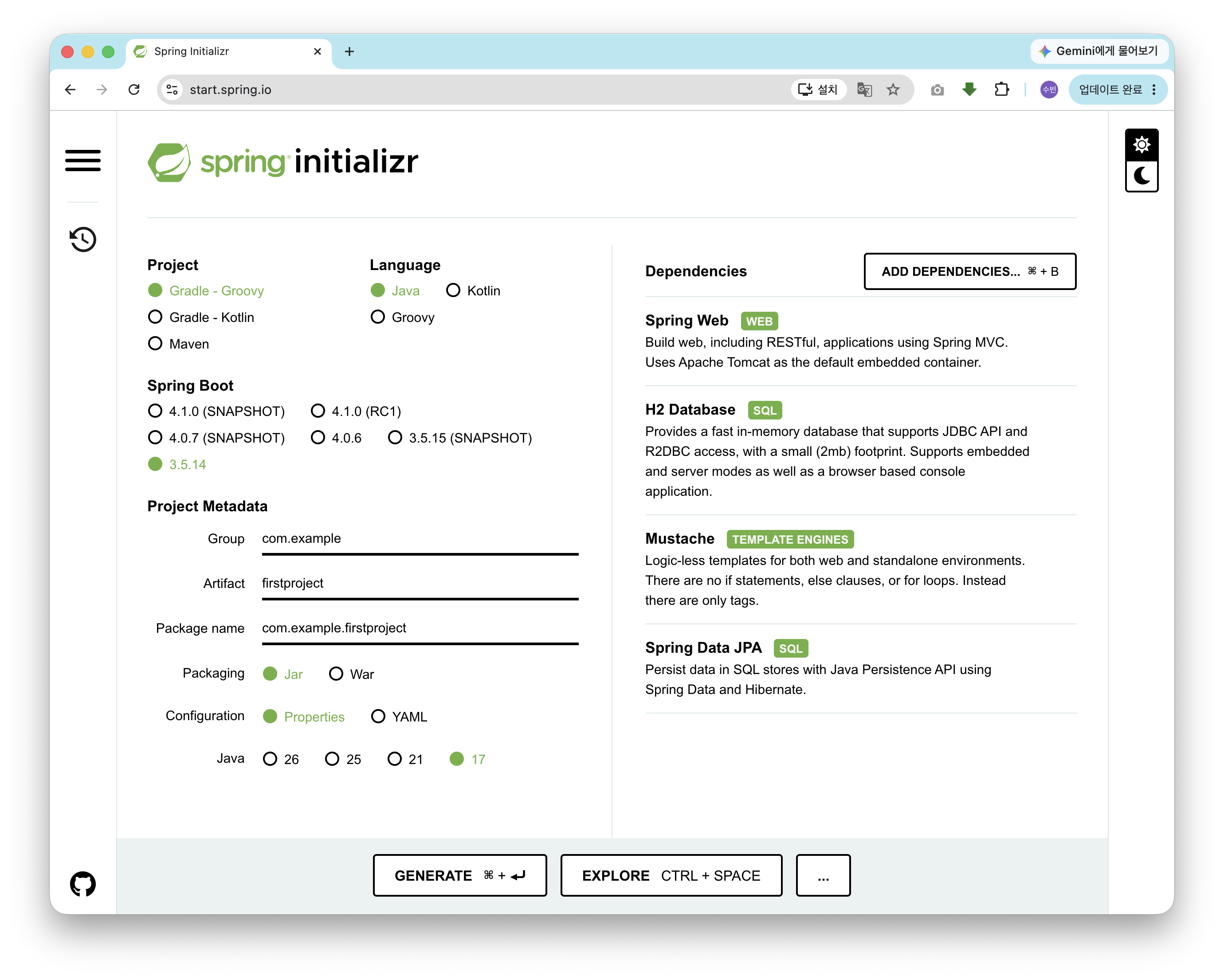This screenshot has height=980, width=1224.
Task: Open site information icon in address bar
Action: pos(173,90)
